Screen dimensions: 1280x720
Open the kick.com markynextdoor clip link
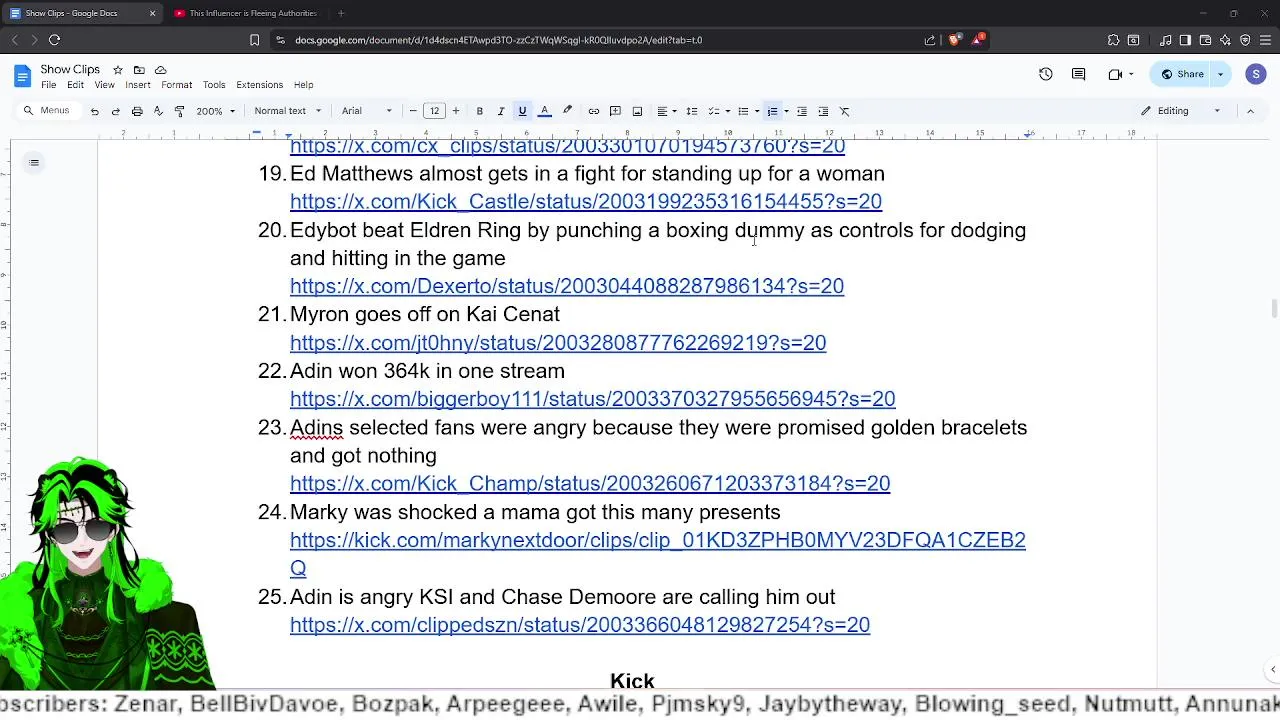(657, 554)
